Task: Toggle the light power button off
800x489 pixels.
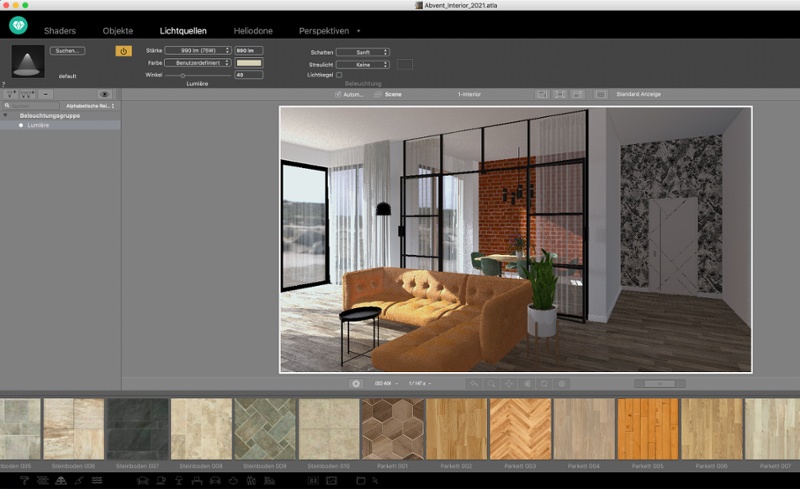Action: pyautogui.click(x=123, y=51)
